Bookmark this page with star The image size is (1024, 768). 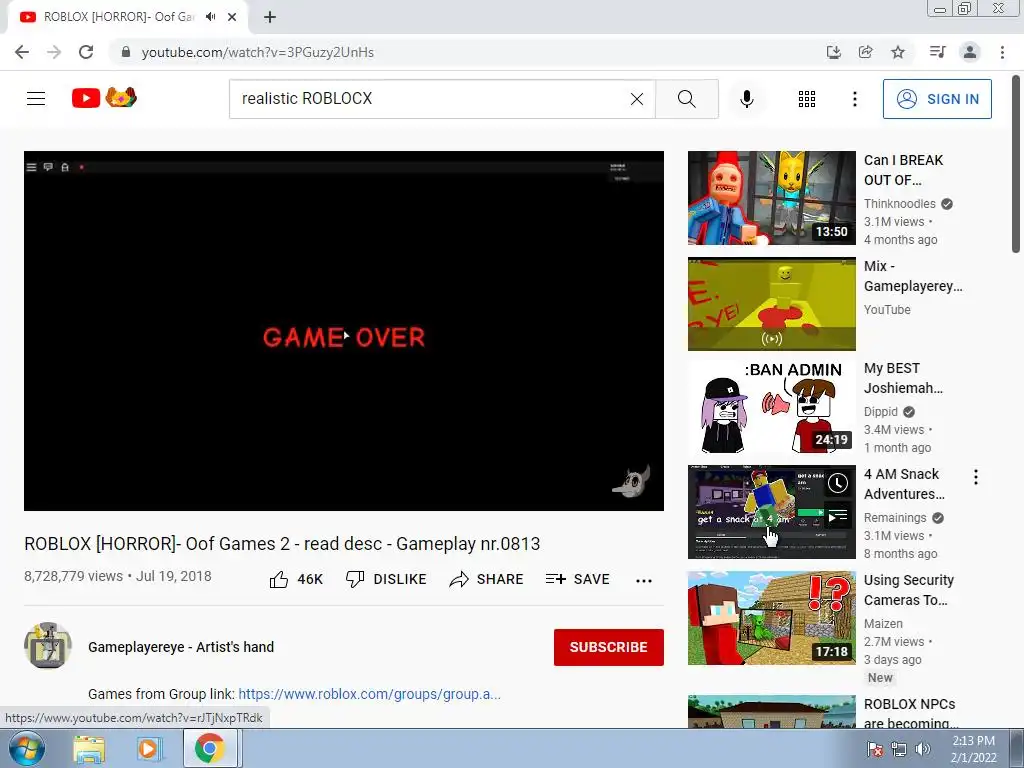[898, 52]
